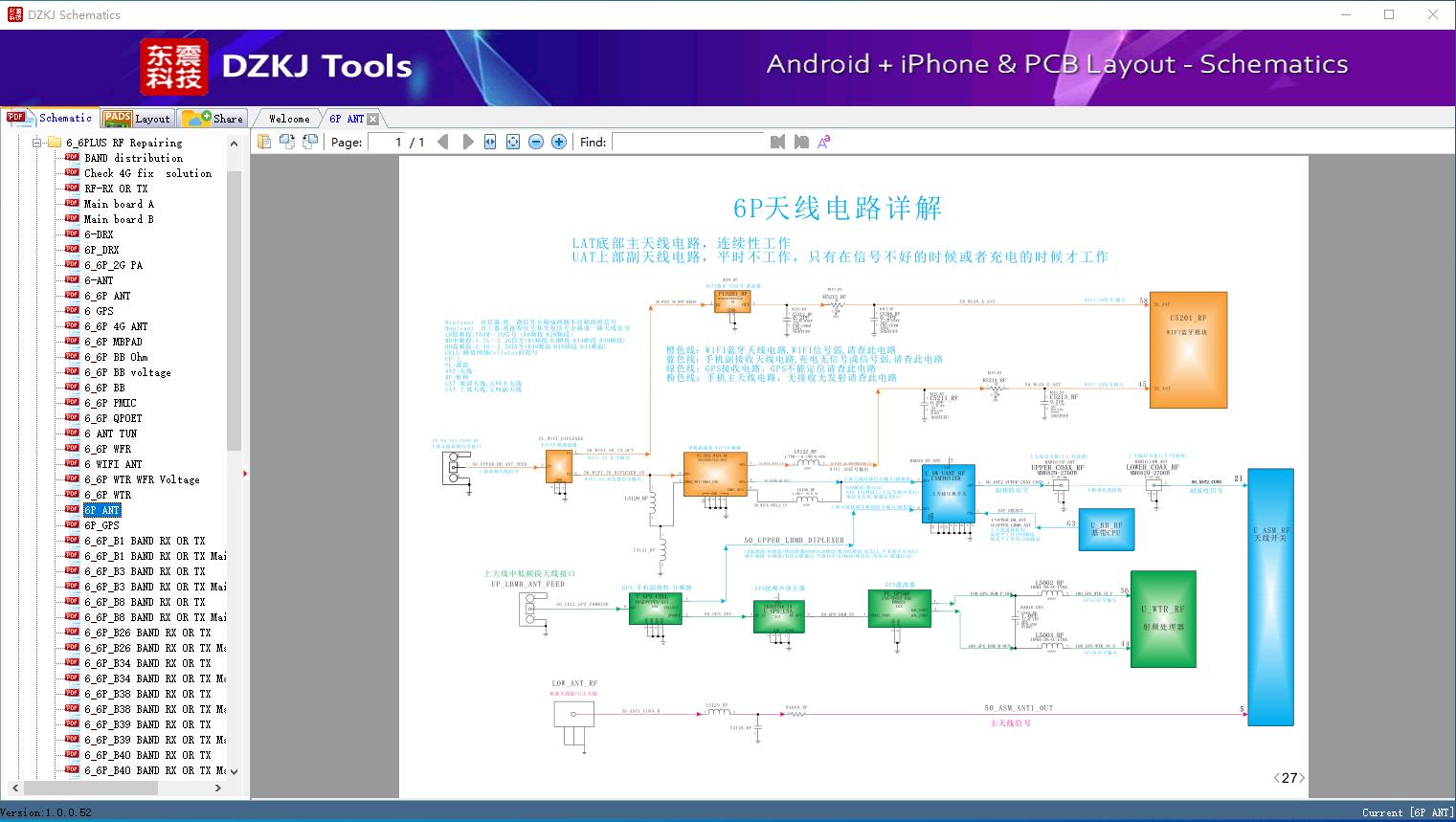
Task: Click the 'Version:1.0.0.52' status bar text
Action: pos(46,812)
